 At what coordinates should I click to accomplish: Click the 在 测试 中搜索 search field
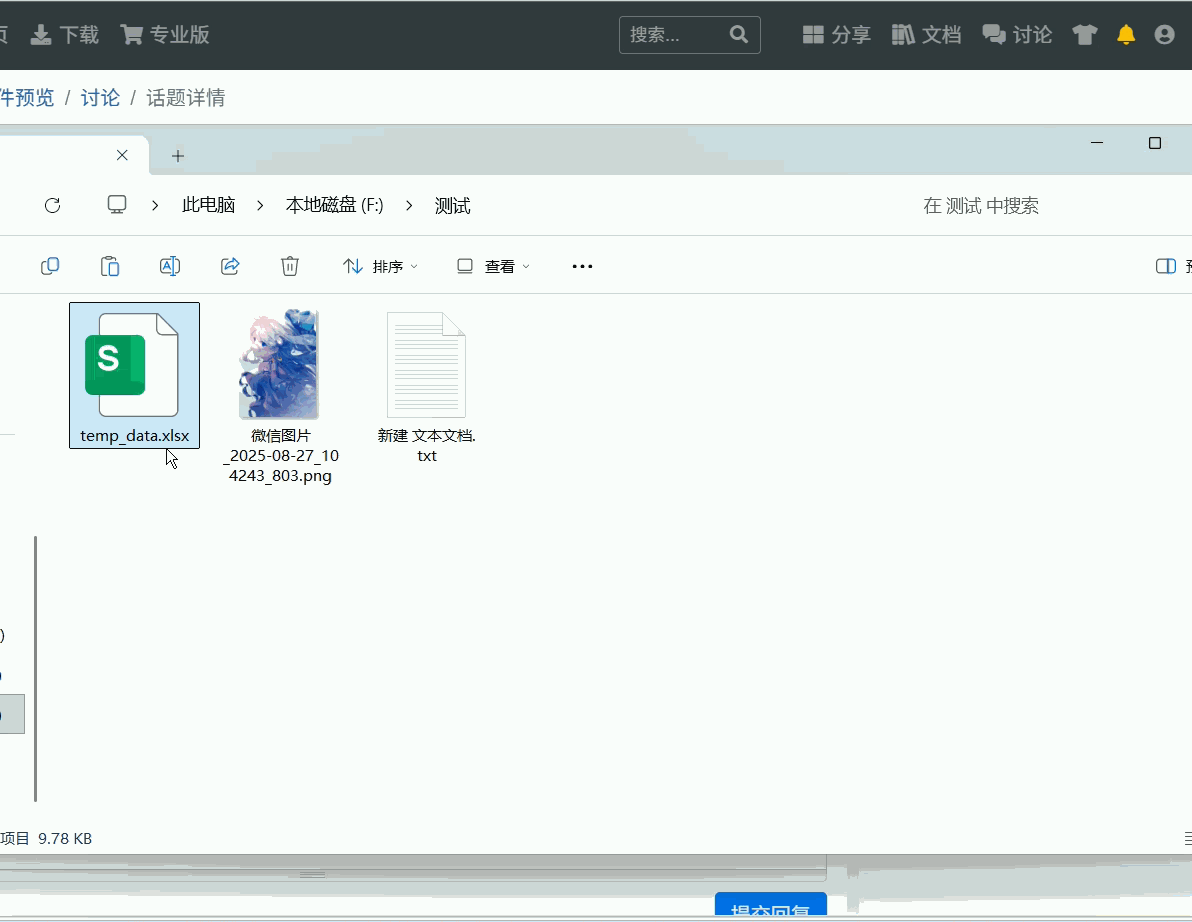[x=980, y=206]
